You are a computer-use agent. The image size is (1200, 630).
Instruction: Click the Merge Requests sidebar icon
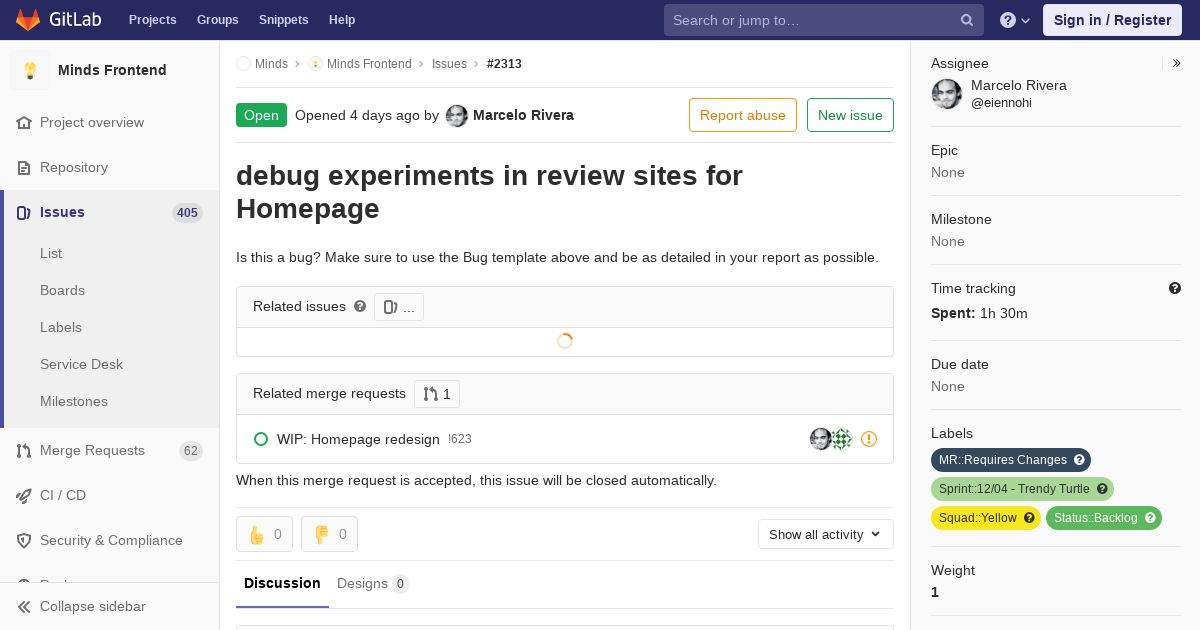24,450
